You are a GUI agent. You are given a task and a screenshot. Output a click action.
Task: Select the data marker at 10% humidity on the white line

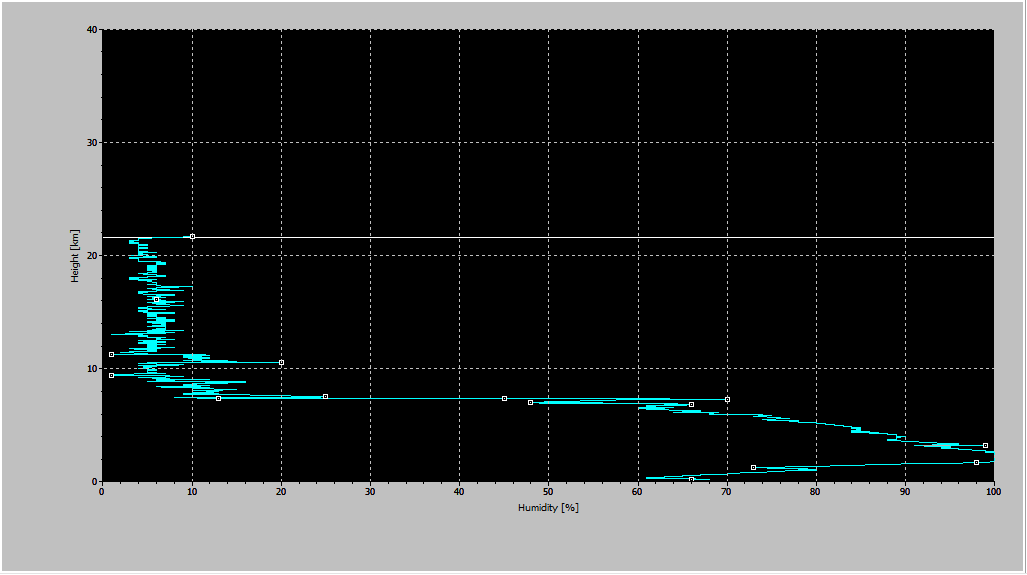192,236
